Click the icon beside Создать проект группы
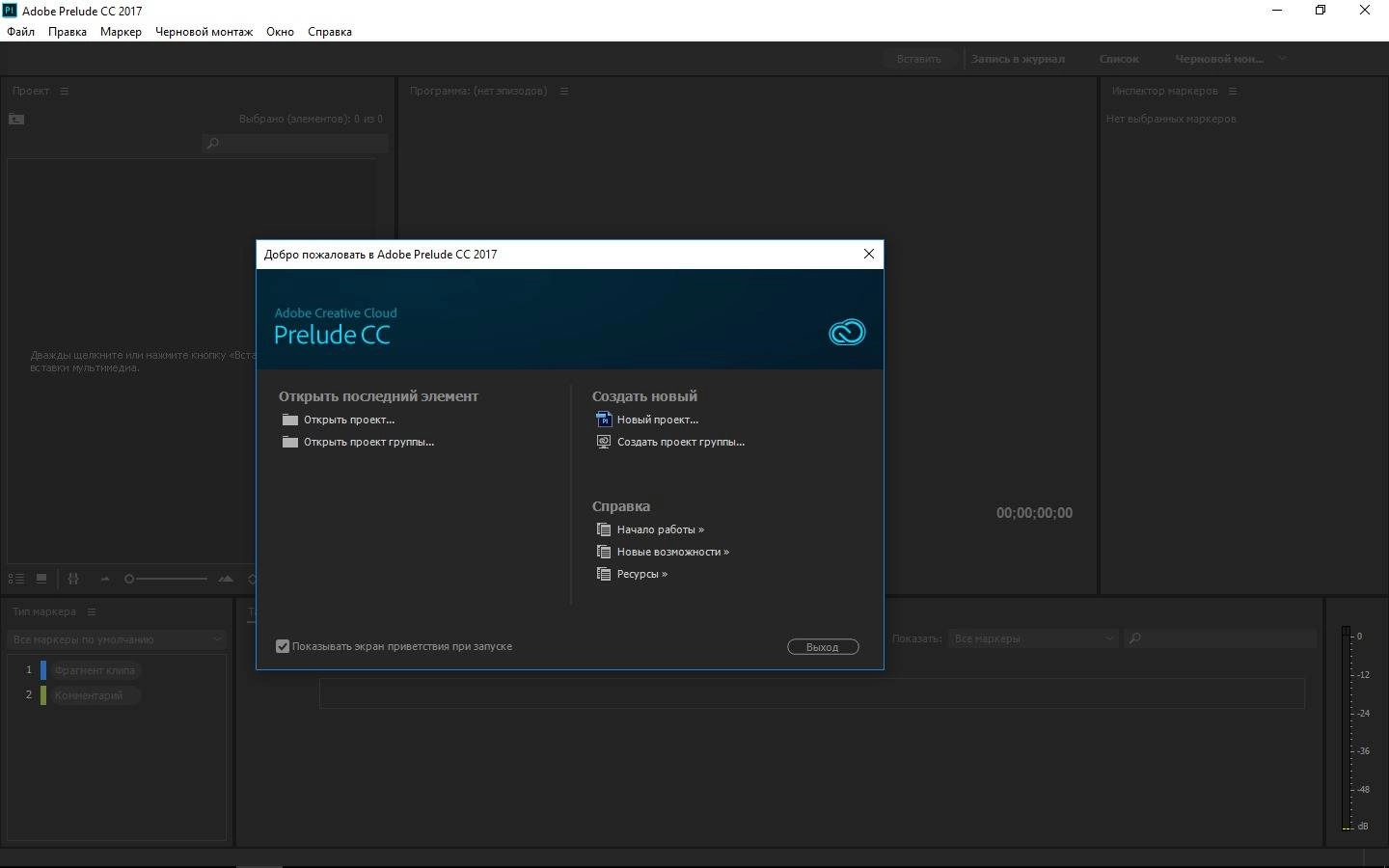 604,442
